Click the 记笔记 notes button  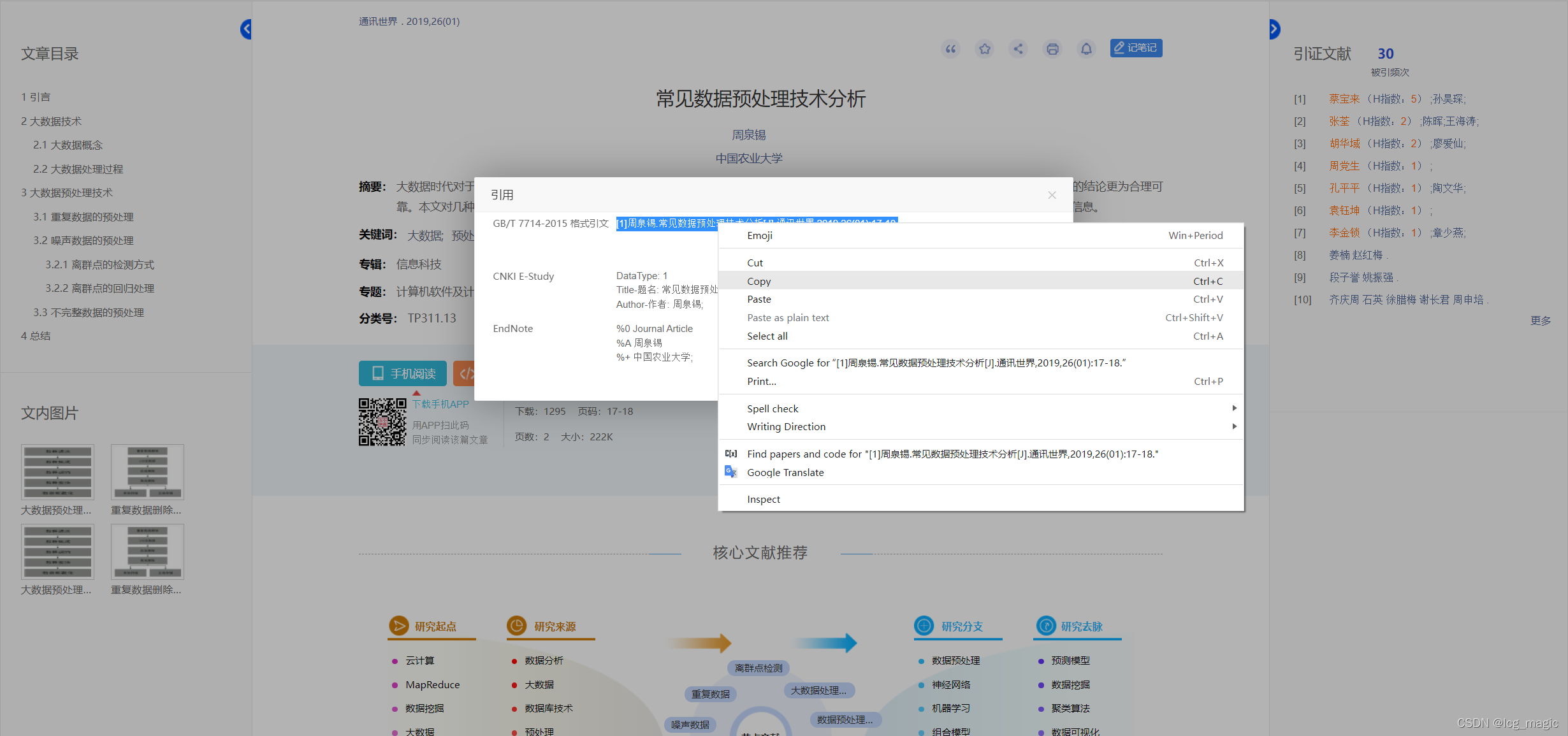1136,48
